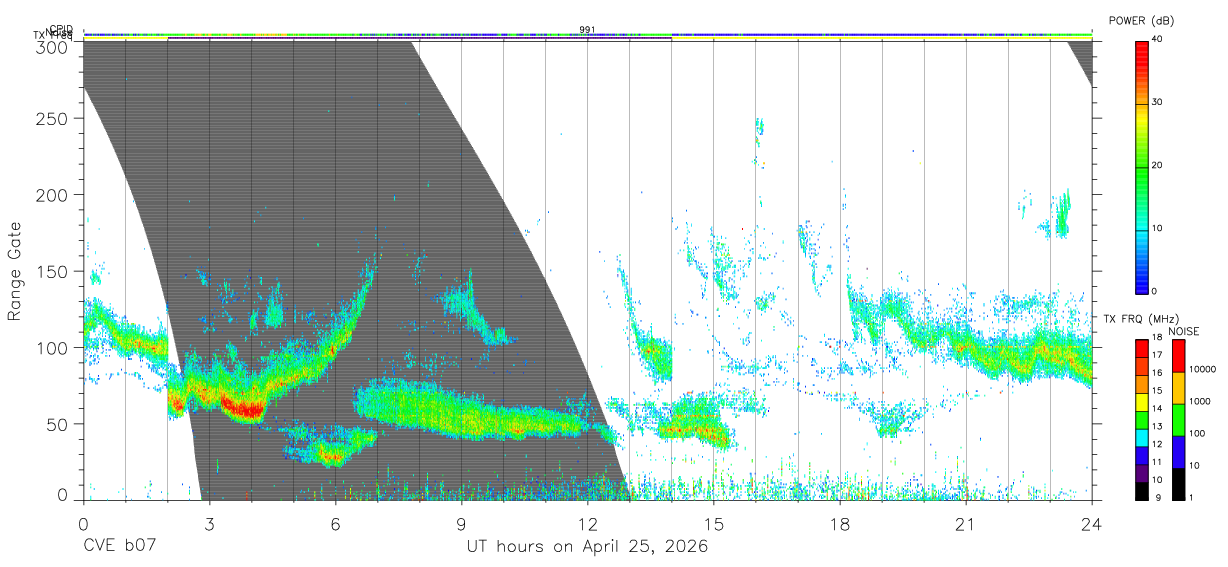Click the 300 tick label on the Range Gate axis
The height and width of the screenshot is (567, 1228).
coord(52,47)
